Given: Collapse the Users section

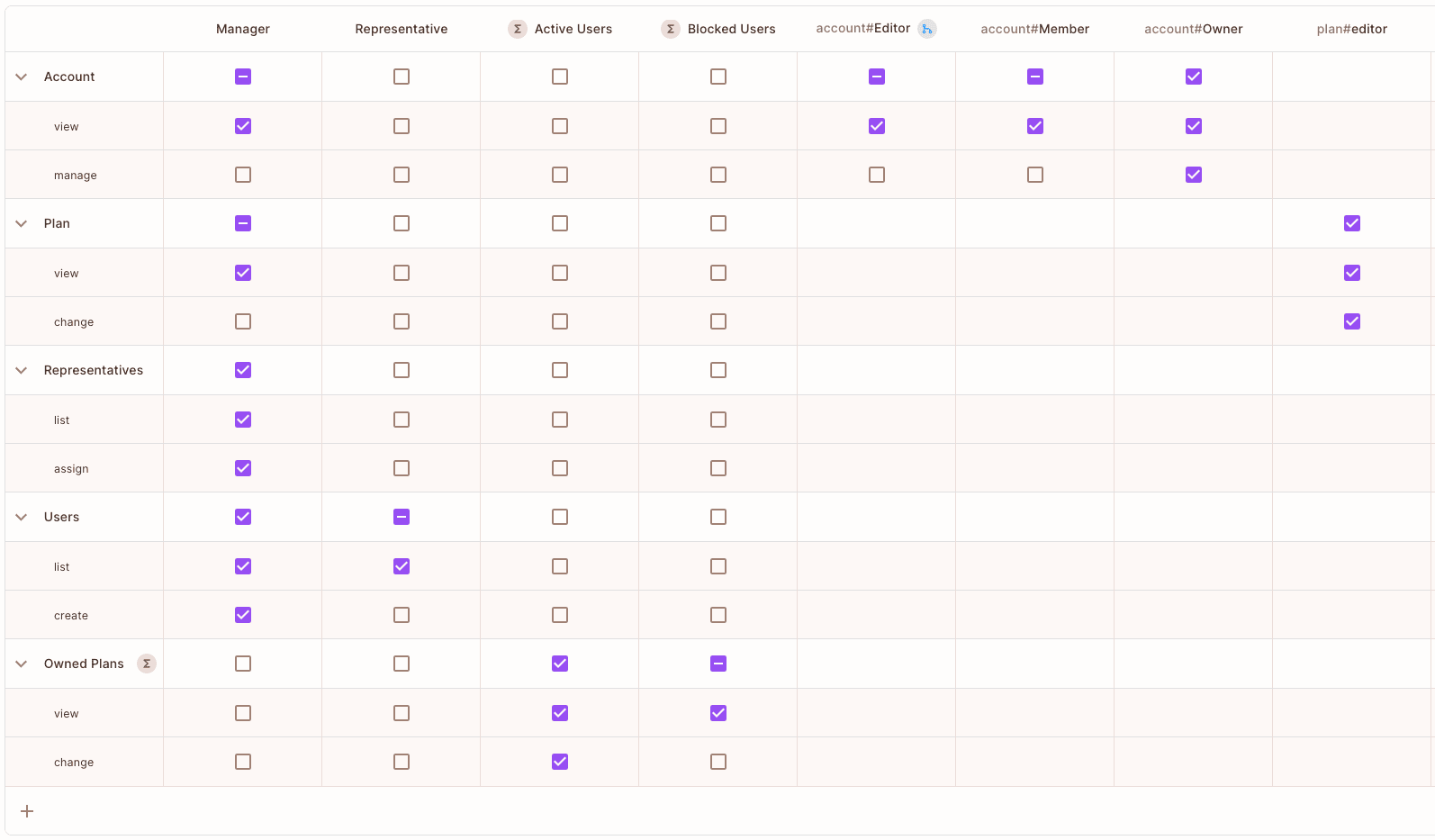Looking at the screenshot, I should [21, 517].
